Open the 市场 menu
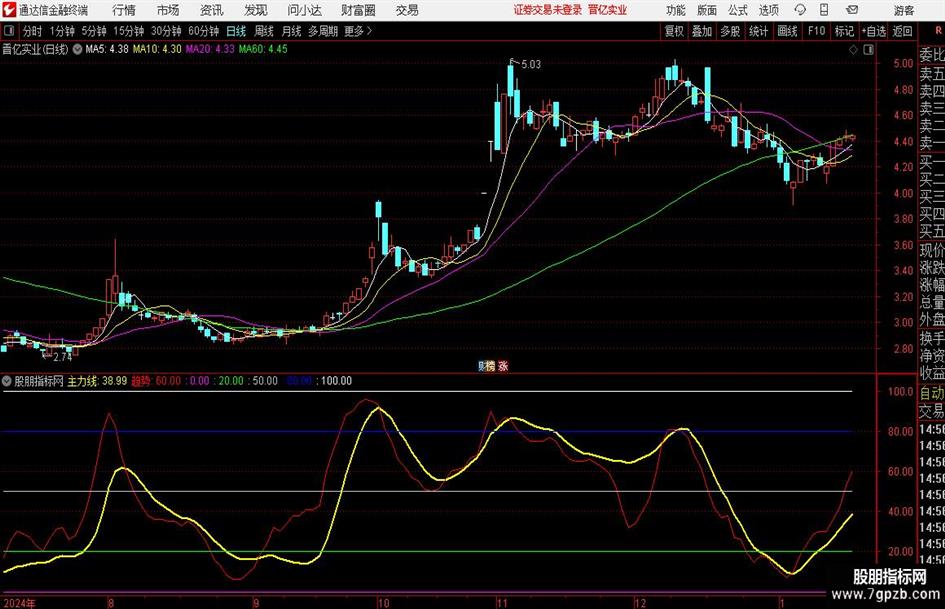945x609 pixels. 168,10
